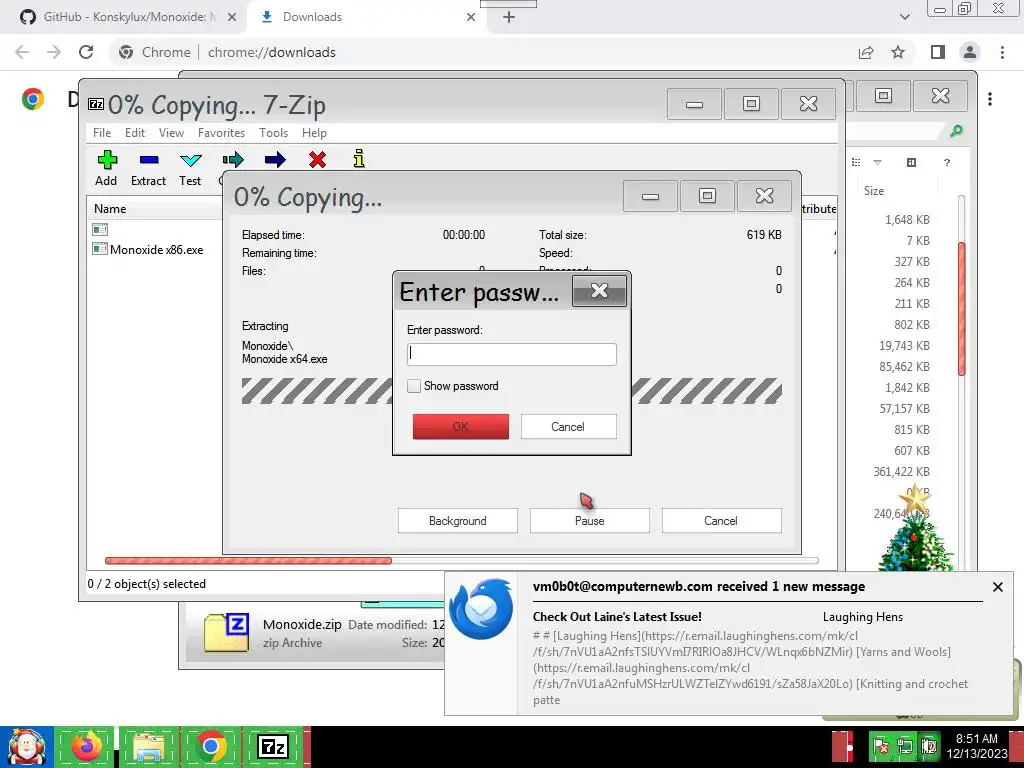Open the Edit menu in 7-Zip

click(135, 133)
